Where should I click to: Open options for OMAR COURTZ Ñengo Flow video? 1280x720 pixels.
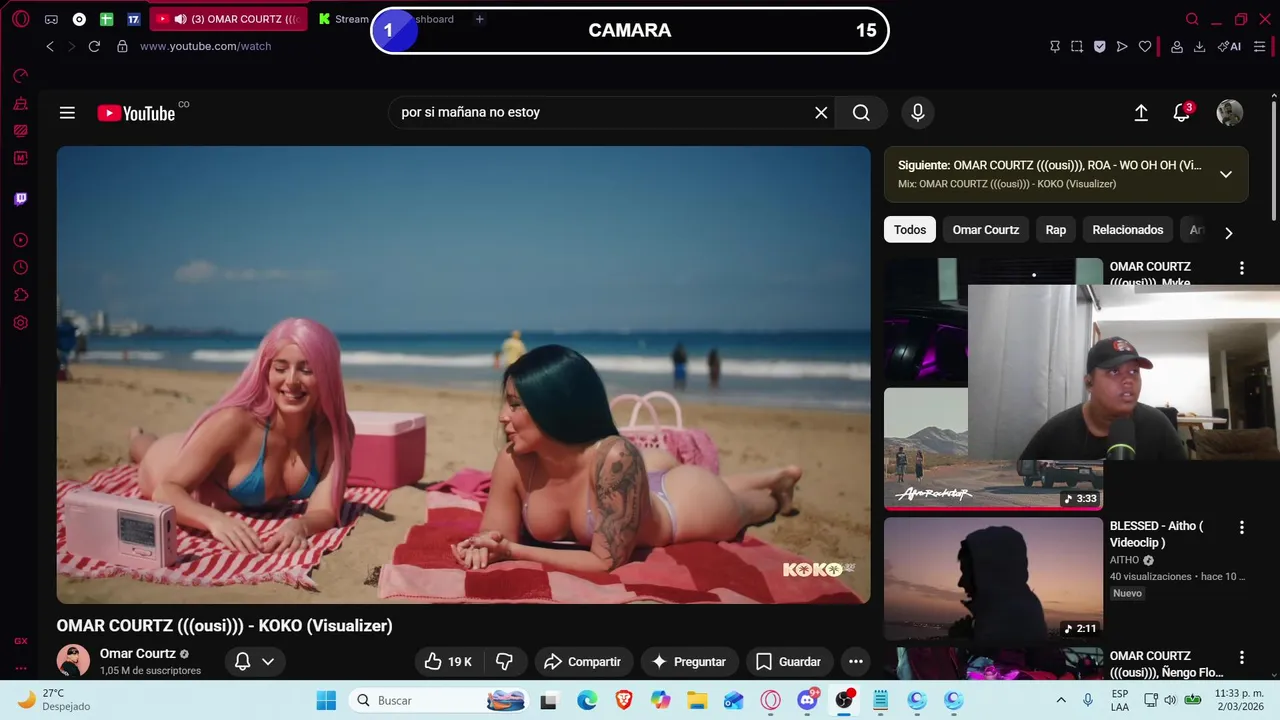coord(1242,657)
